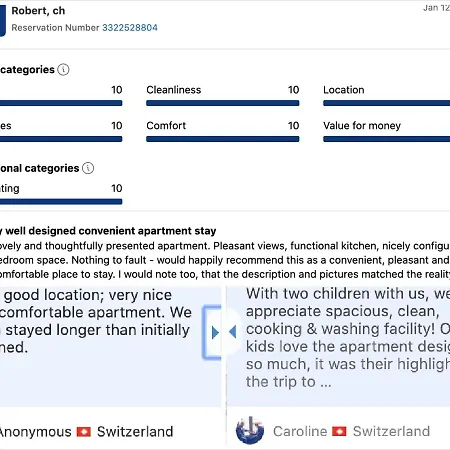
Task: Advance the review carousel with right arrow
Action: pyautogui.click(x=215, y=332)
